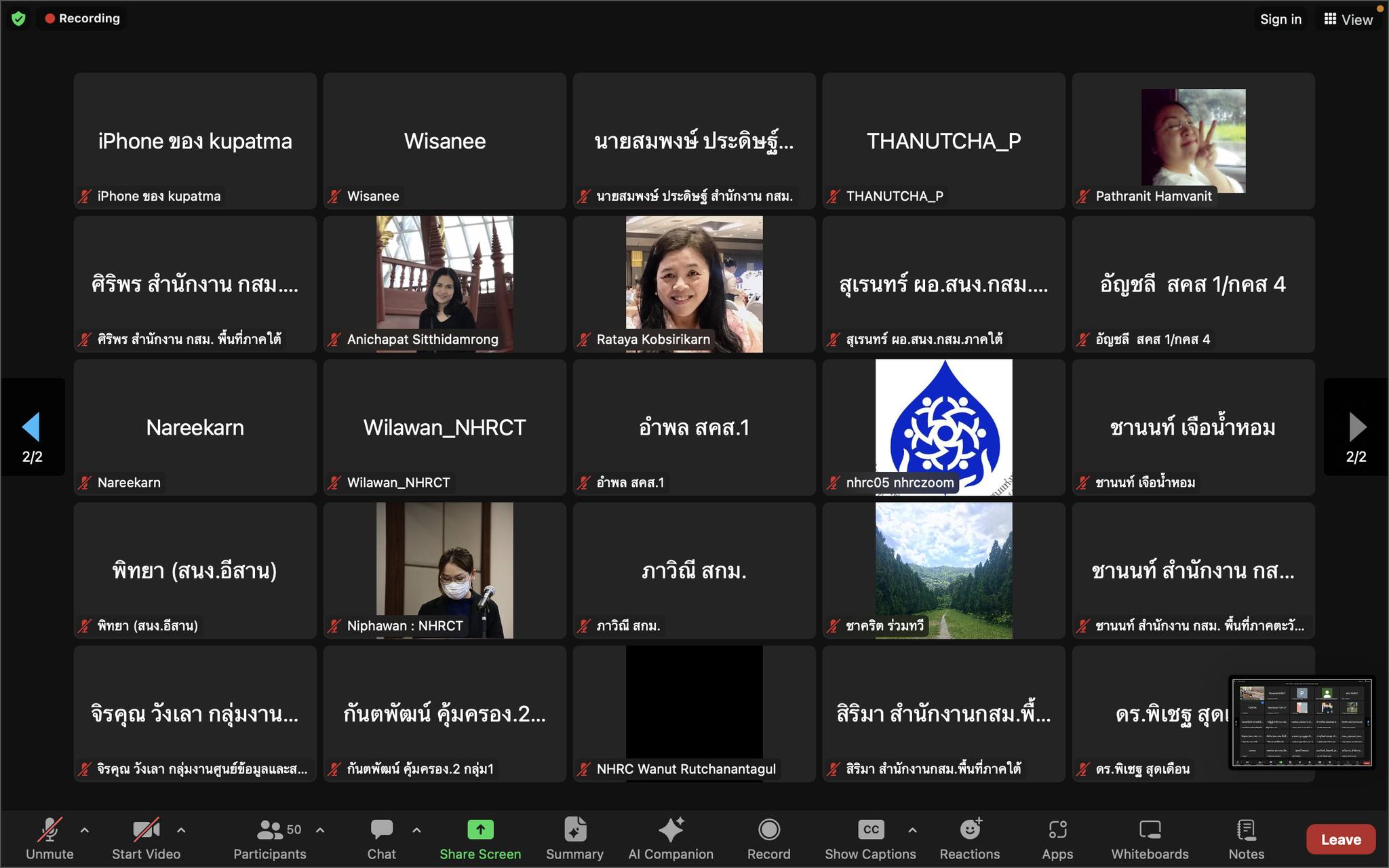This screenshot has height=868, width=1389.
Task: Open the Notes tool
Action: click(1246, 838)
